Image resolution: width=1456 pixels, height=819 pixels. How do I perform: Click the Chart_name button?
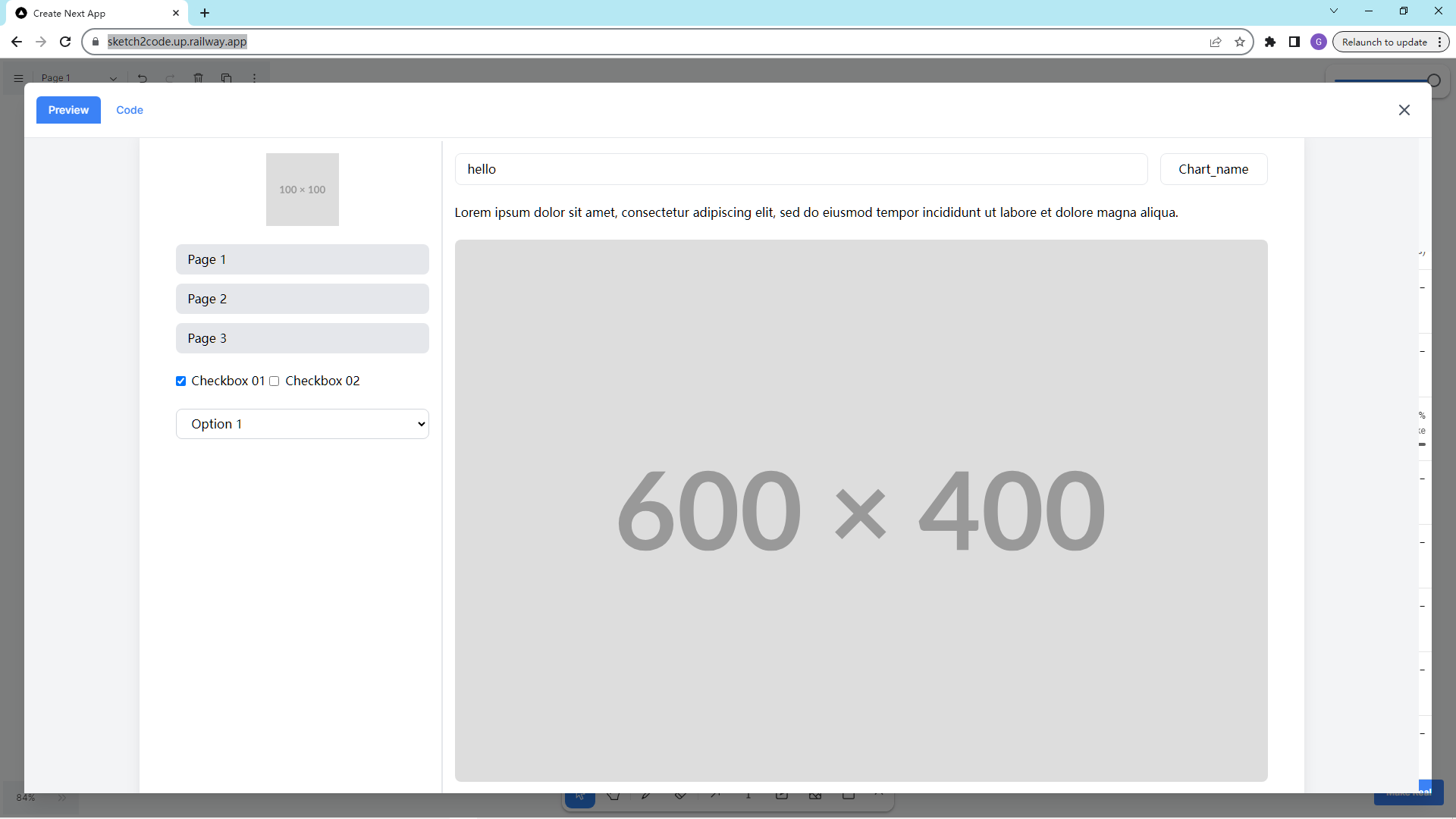[x=1213, y=169]
